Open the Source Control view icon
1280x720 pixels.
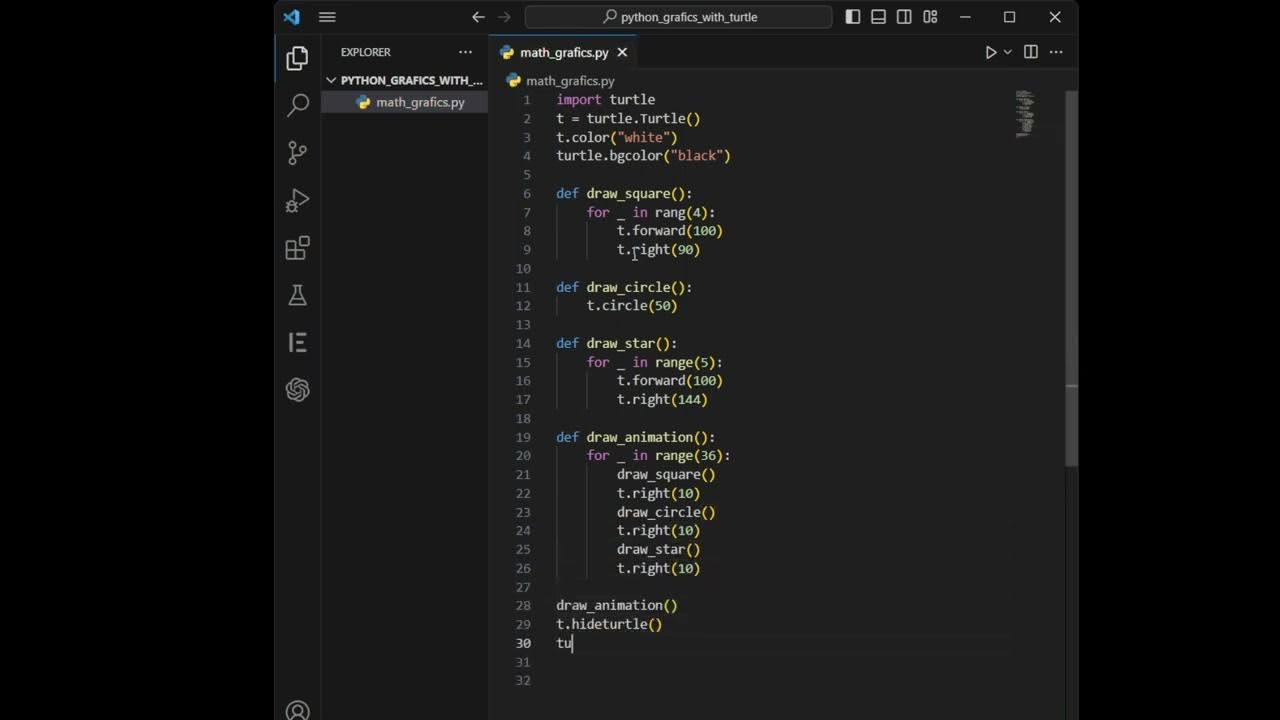[297, 152]
